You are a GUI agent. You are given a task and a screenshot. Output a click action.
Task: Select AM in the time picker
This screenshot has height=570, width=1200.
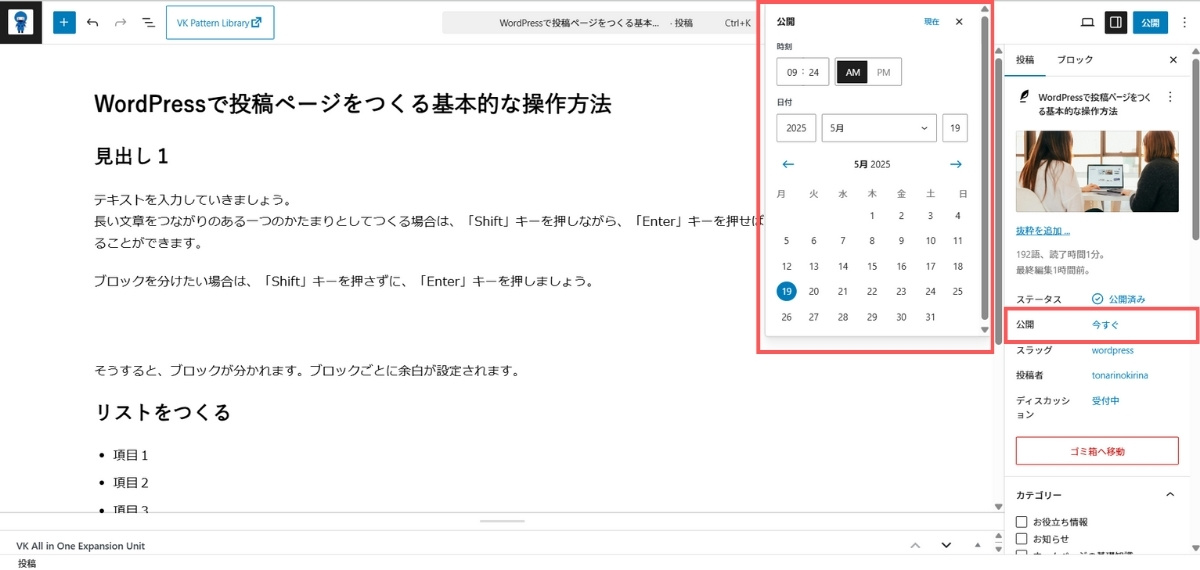pyautogui.click(x=853, y=72)
